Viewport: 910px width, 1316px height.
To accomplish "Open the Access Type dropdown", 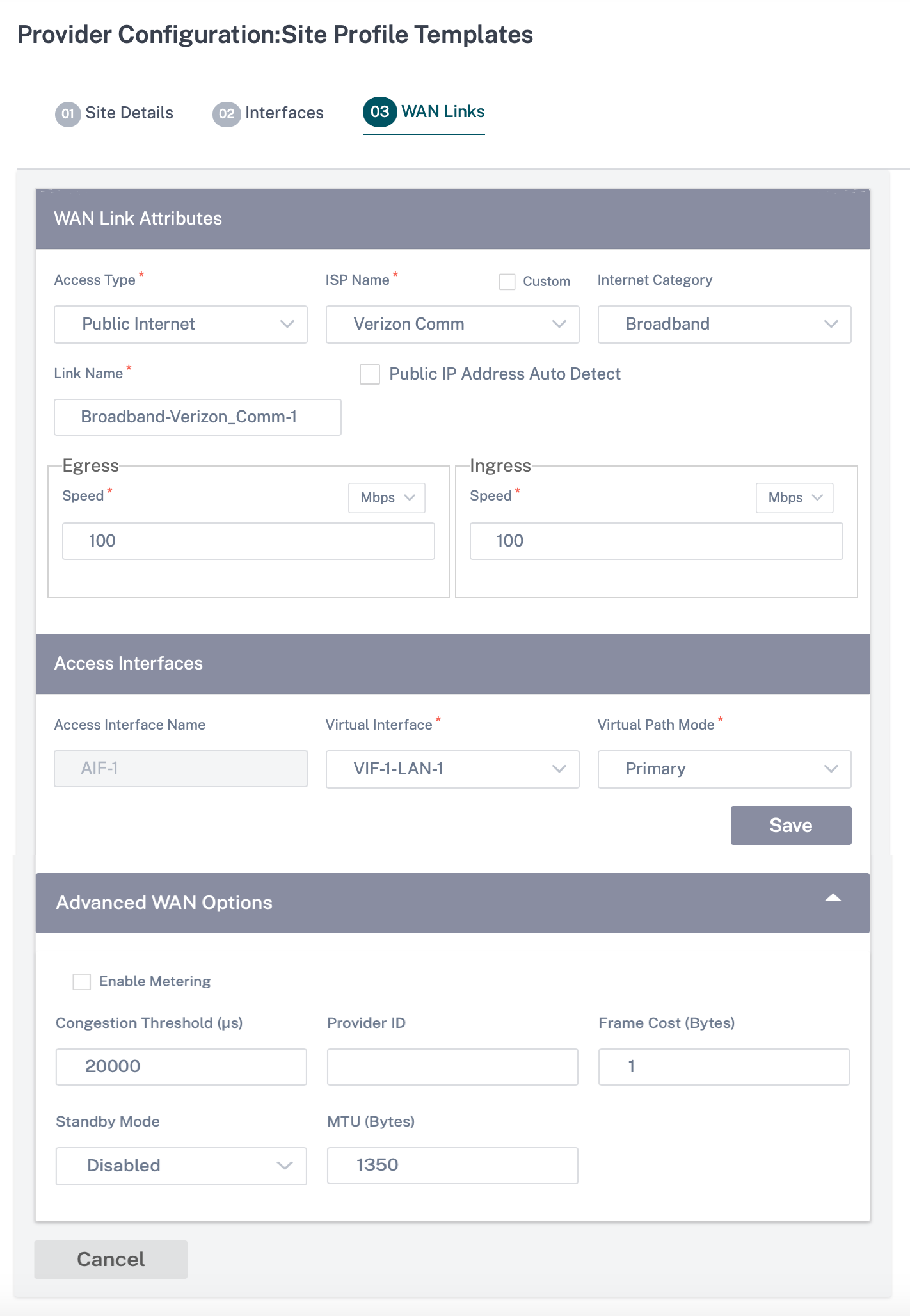I will click(180, 325).
